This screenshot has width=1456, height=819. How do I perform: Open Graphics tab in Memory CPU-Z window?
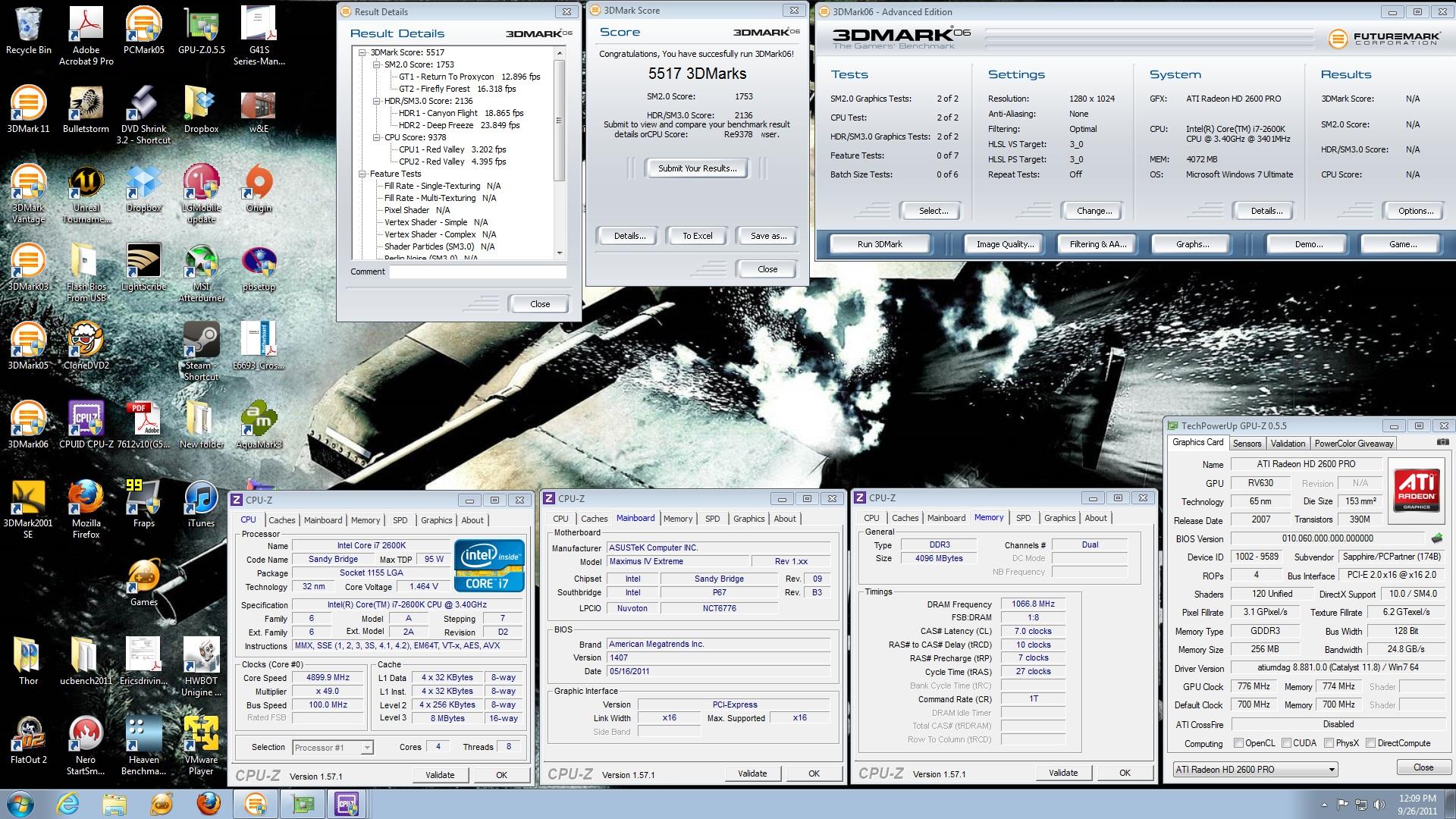click(x=1059, y=518)
